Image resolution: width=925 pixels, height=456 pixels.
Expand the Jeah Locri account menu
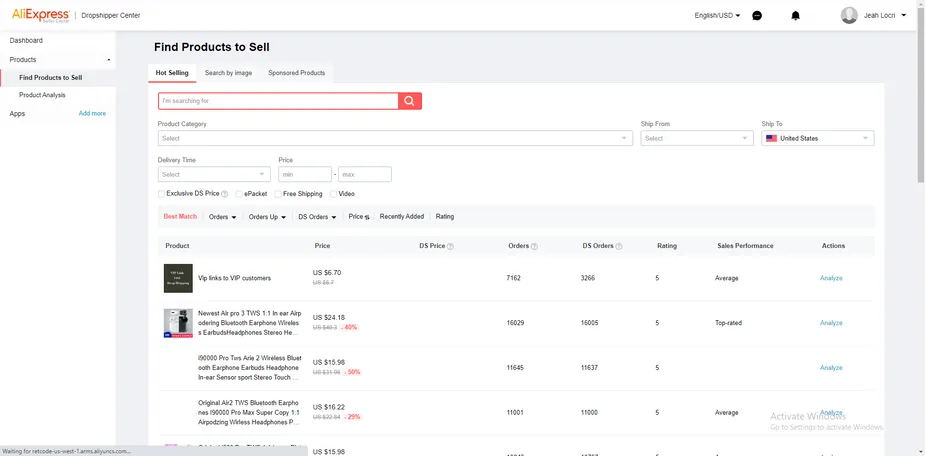point(885,16)
